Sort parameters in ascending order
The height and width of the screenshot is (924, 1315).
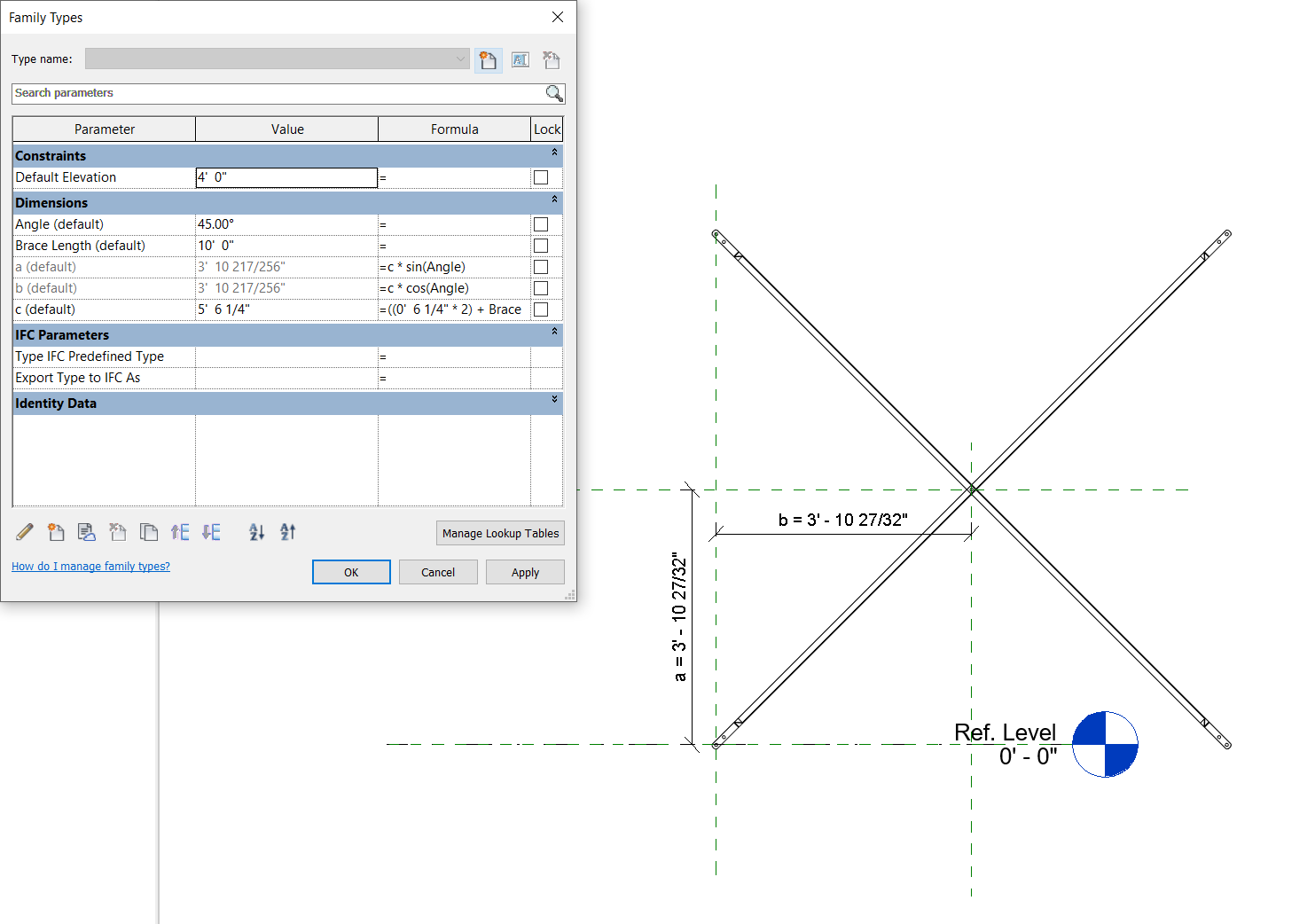point(256,531)
